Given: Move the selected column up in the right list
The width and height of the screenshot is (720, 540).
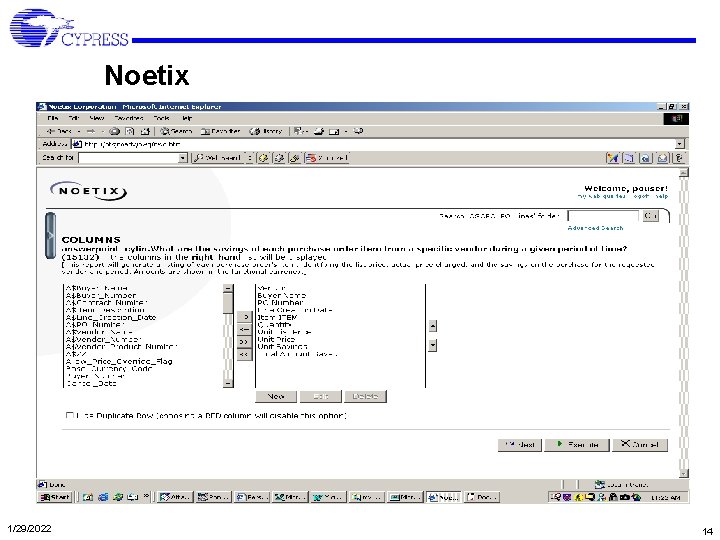Looking at the screenshot, I should 432,326.
